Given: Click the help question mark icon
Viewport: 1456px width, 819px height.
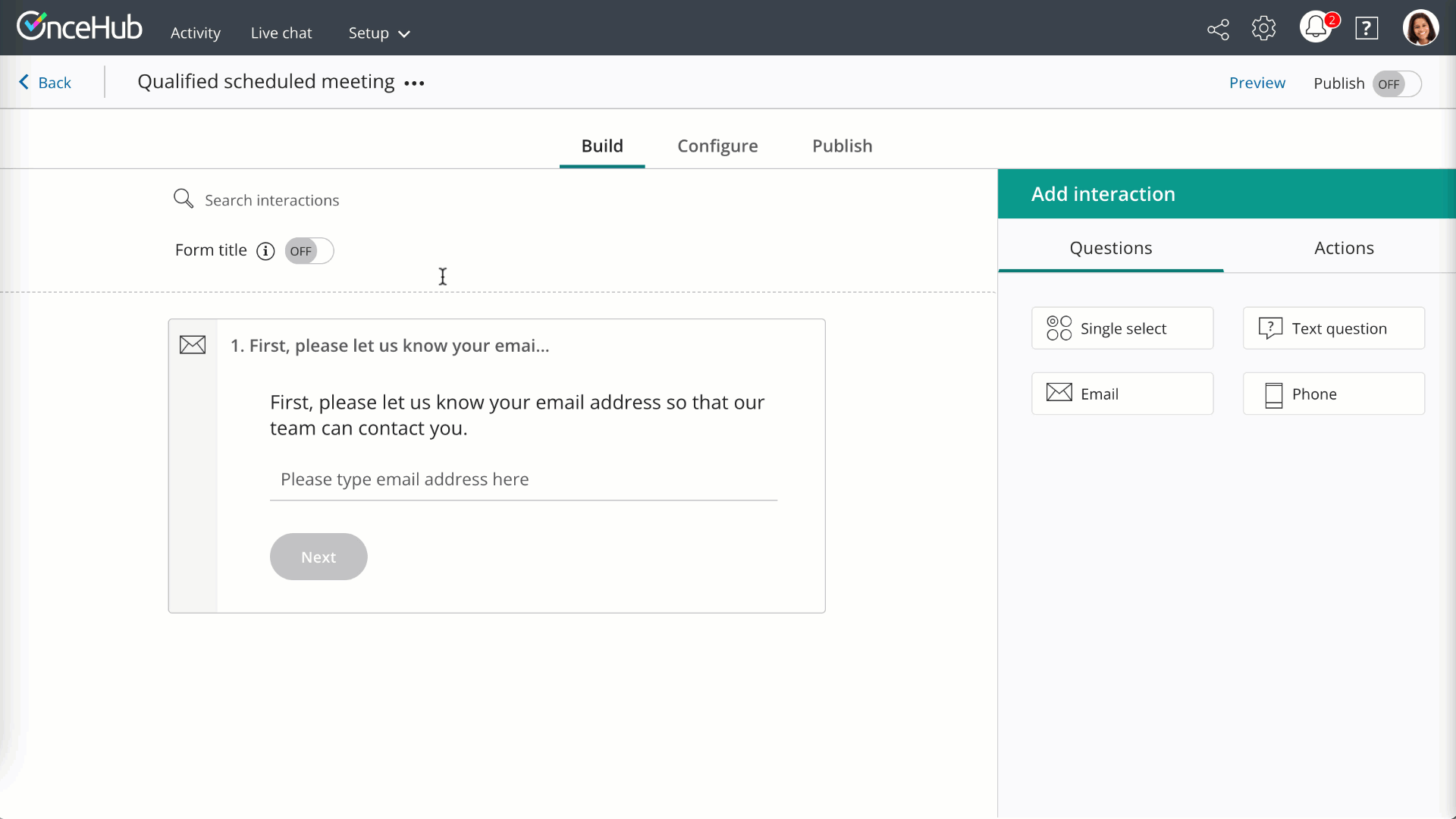Looking at the screenshot, I should pos(1367,29).
